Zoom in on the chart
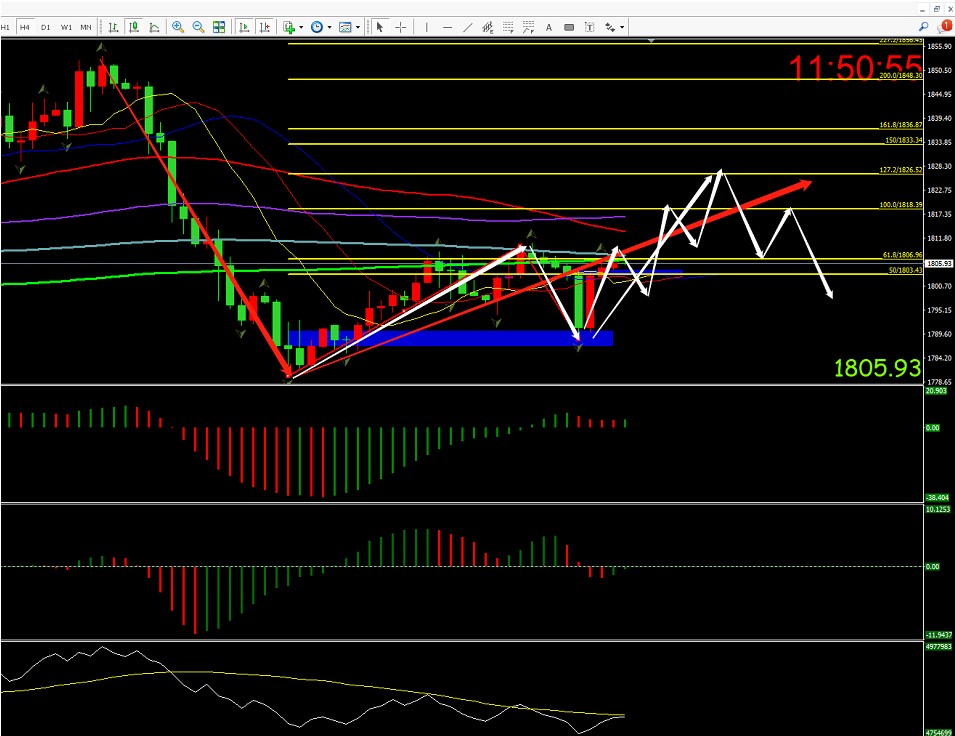The image size is (955, 736). coord(178,27)
